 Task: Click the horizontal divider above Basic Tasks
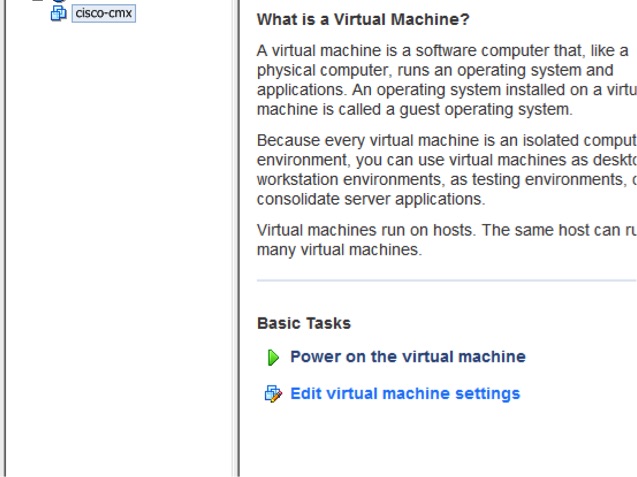(446, 281)
